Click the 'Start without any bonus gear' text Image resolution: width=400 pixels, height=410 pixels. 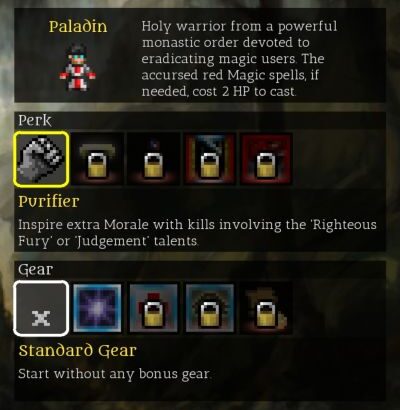tap(115, 374)
